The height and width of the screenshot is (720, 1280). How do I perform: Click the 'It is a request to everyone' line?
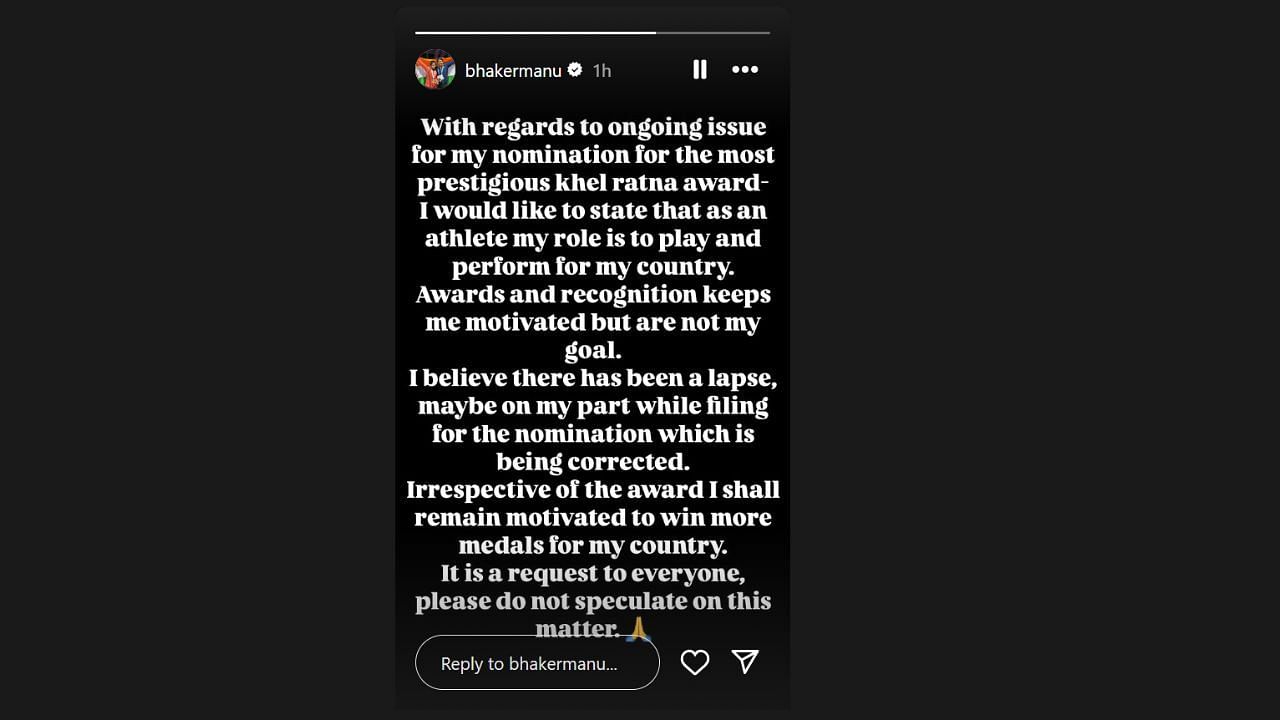click(592, 574)
